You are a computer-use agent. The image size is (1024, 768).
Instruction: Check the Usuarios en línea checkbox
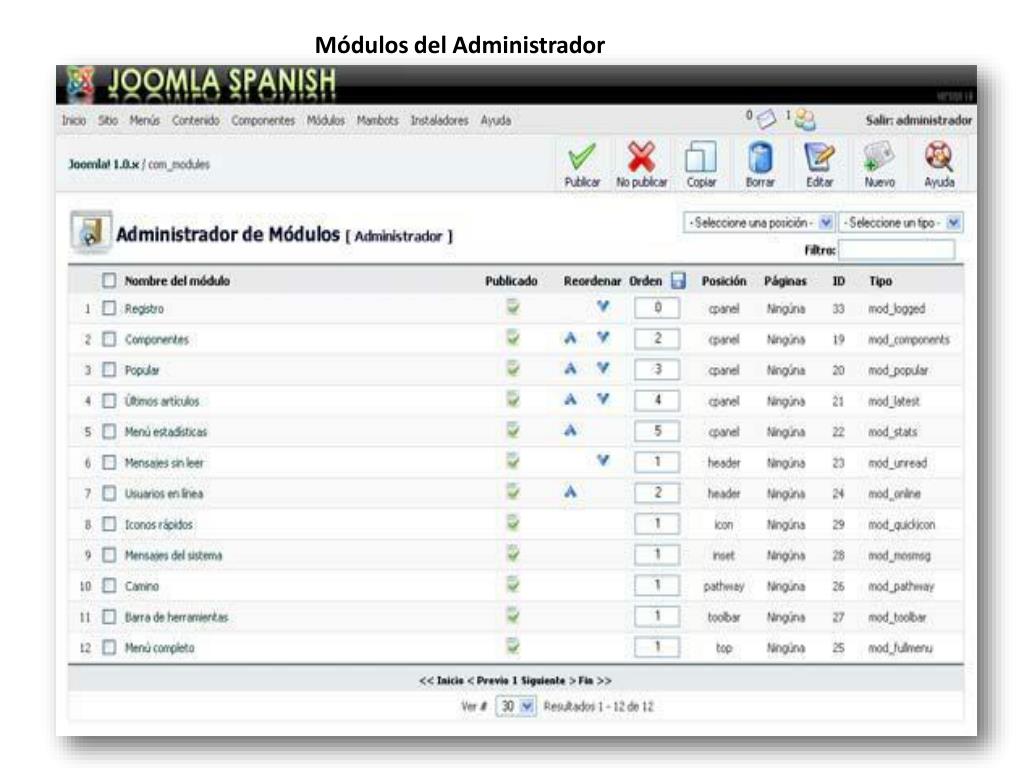point(109,494)
